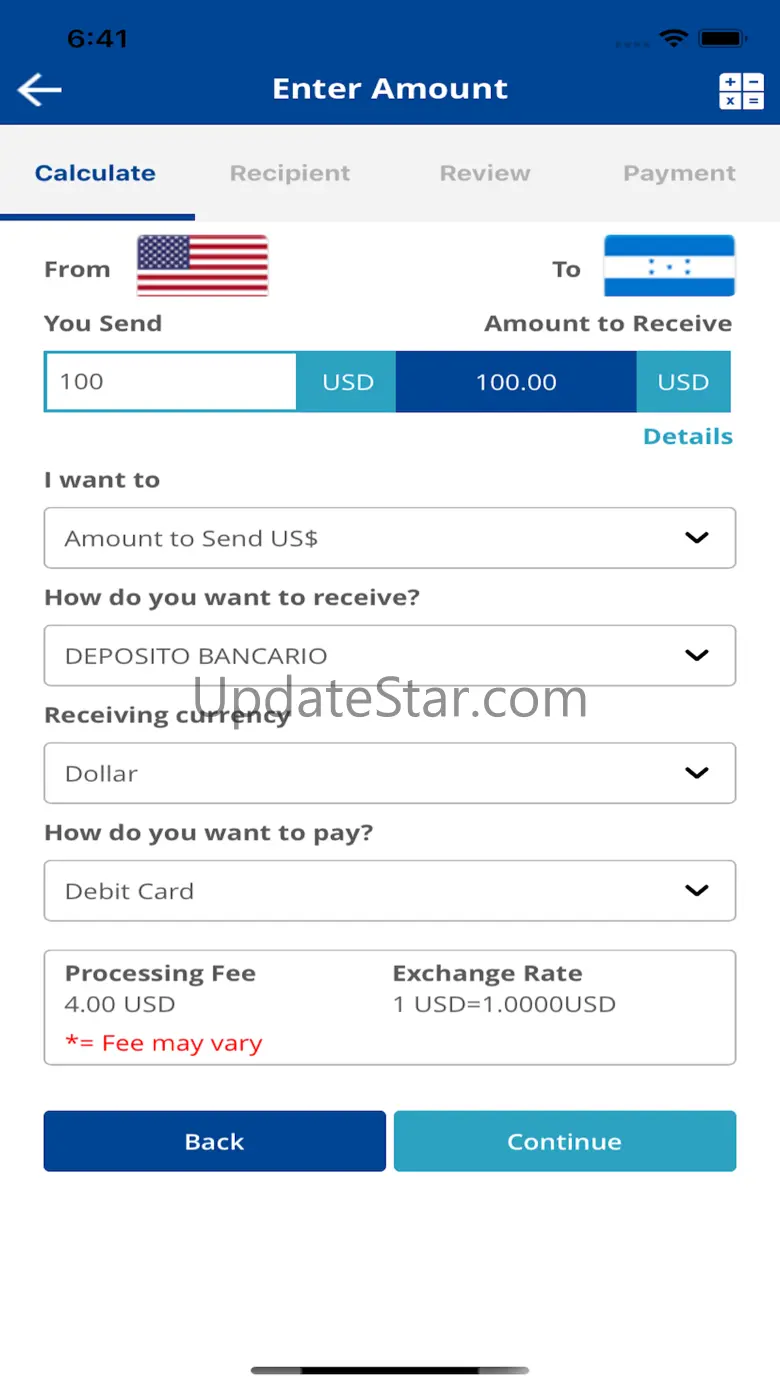Tap the battery icon in status bar
Image resolution: width=780 pixels, height=1387 pixels.
723,39
